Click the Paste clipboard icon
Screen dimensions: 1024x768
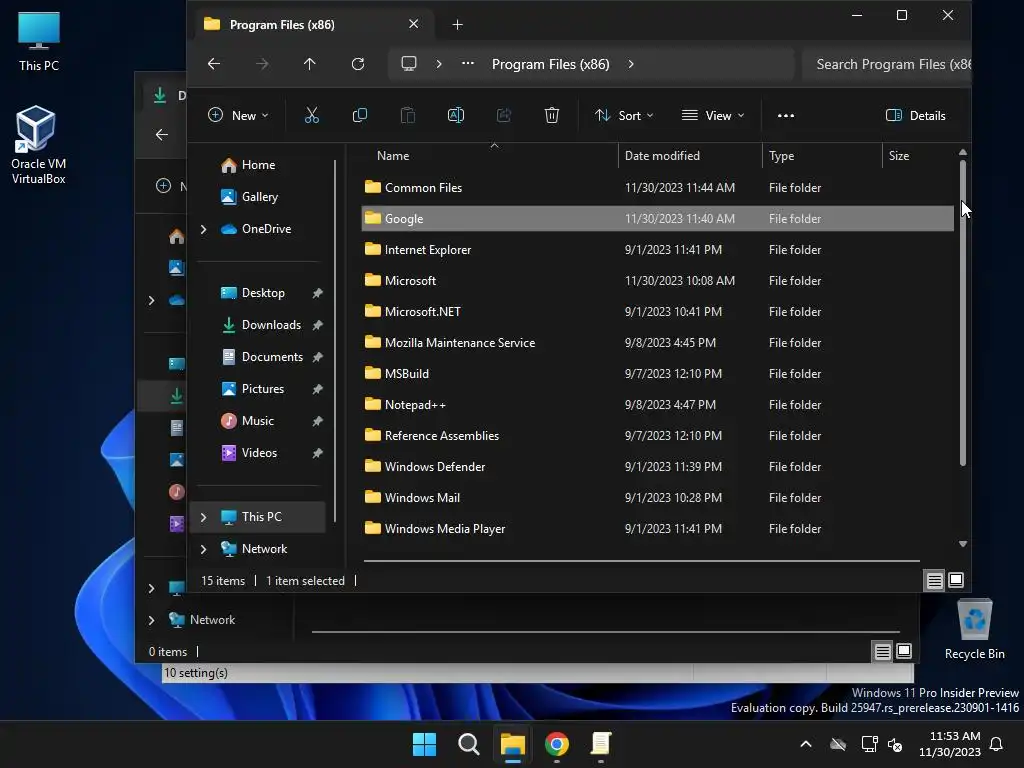(x=408, y=116)
